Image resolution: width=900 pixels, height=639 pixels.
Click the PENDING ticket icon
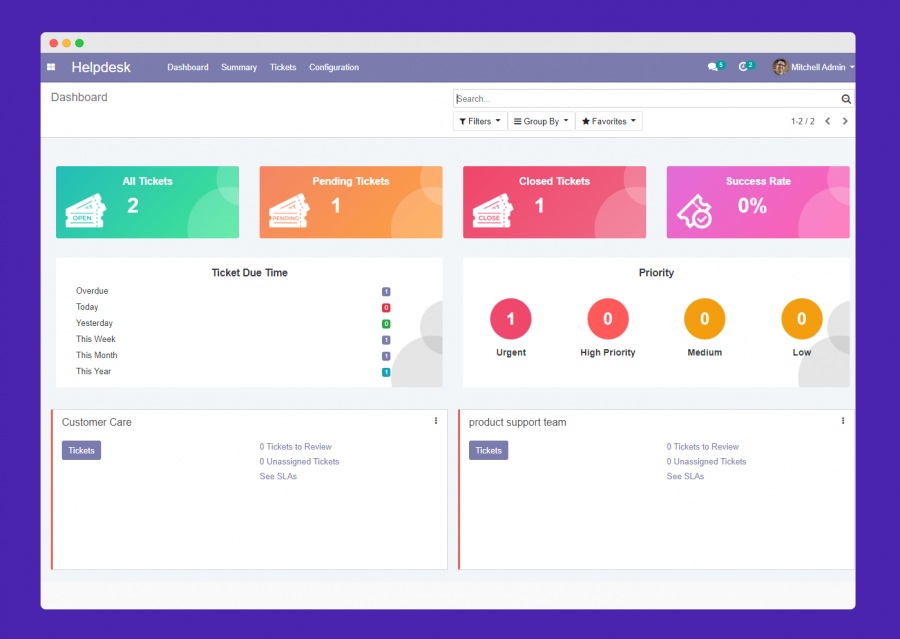(x=289, y=211)
